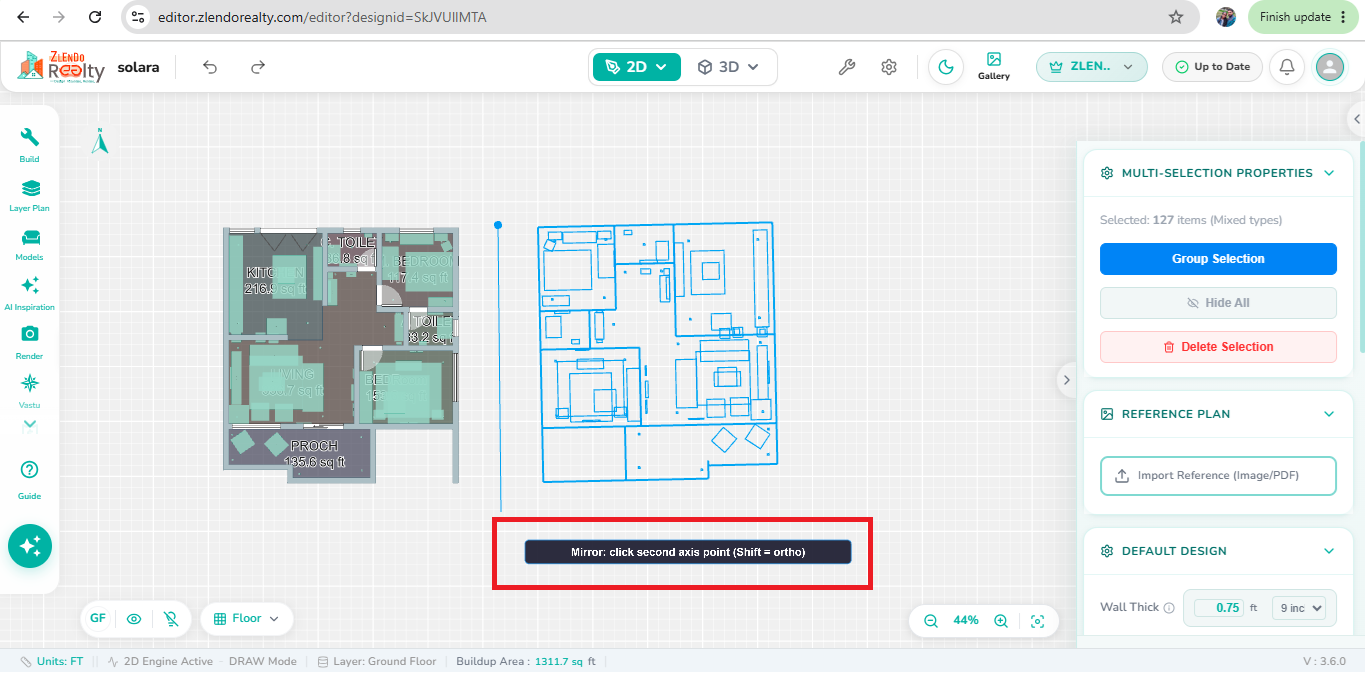
Task: Click the Zlendo Realty logo
Action: (x=61, y=67)
